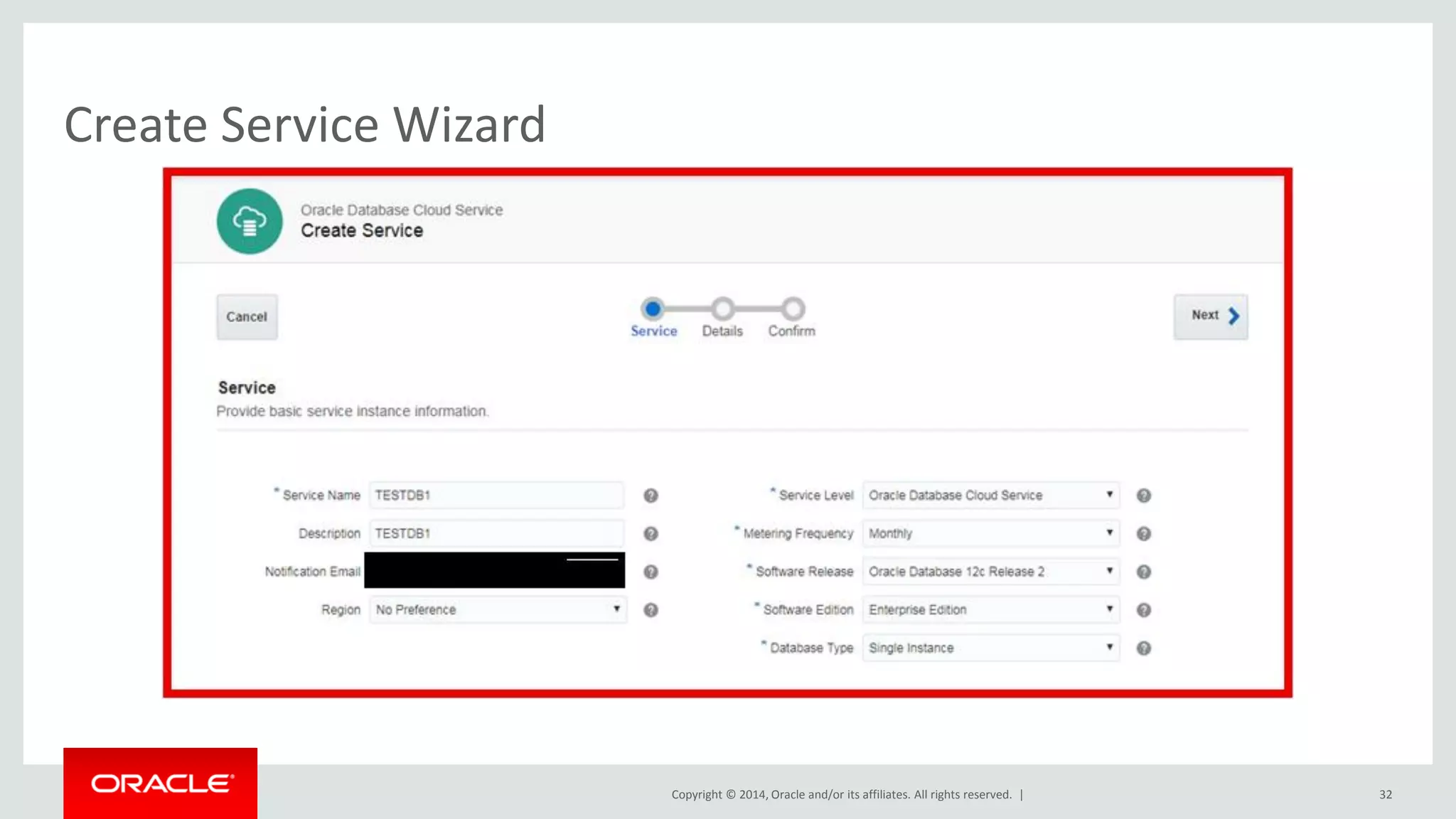This screenshot has height=819, width=1456.
Task: Focus the Service Name input field
Action: coord(496,495)
